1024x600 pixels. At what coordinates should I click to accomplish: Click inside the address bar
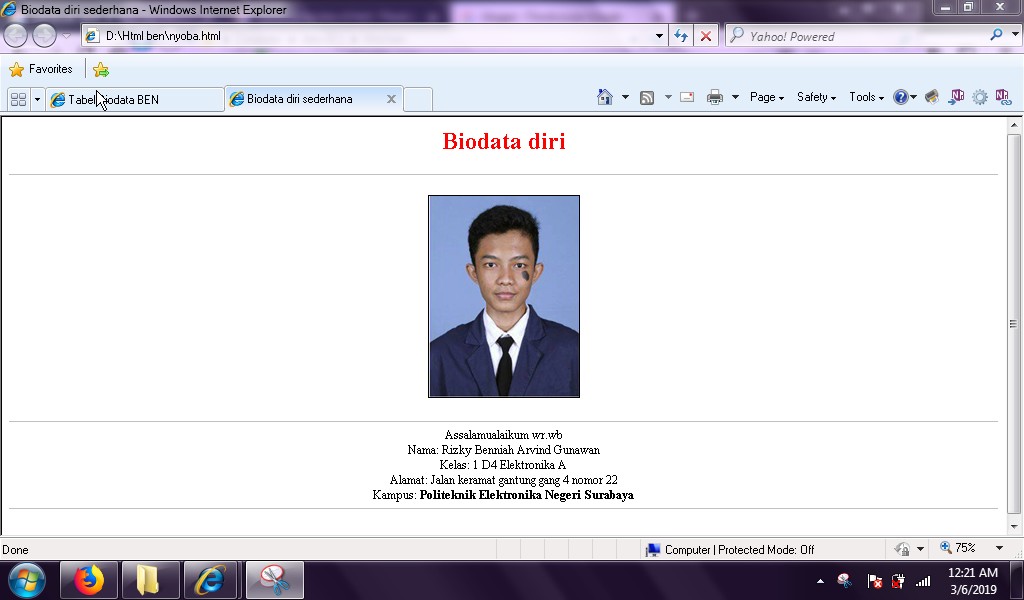pyautogui.click(x=370, y=34)
